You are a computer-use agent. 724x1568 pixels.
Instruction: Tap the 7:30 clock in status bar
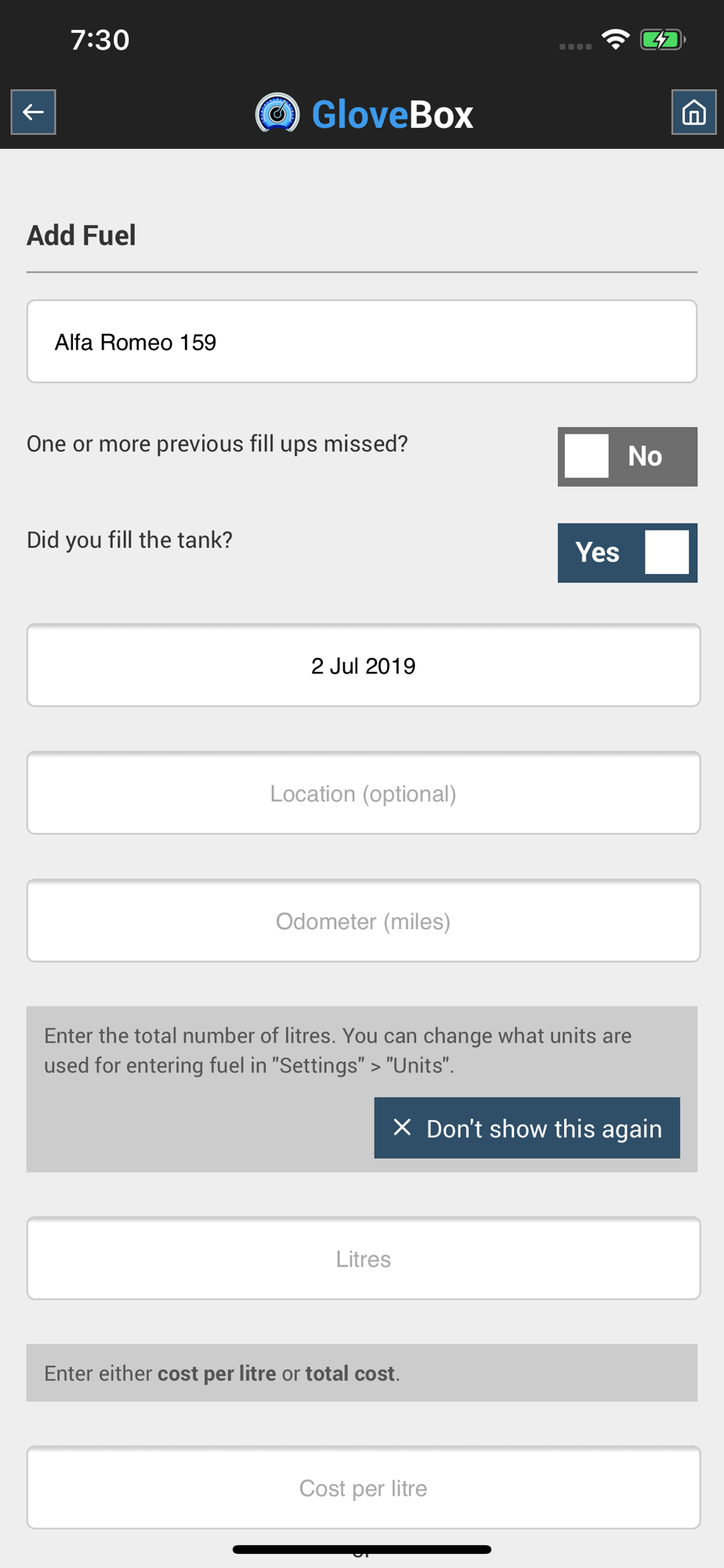click(100, 39)
